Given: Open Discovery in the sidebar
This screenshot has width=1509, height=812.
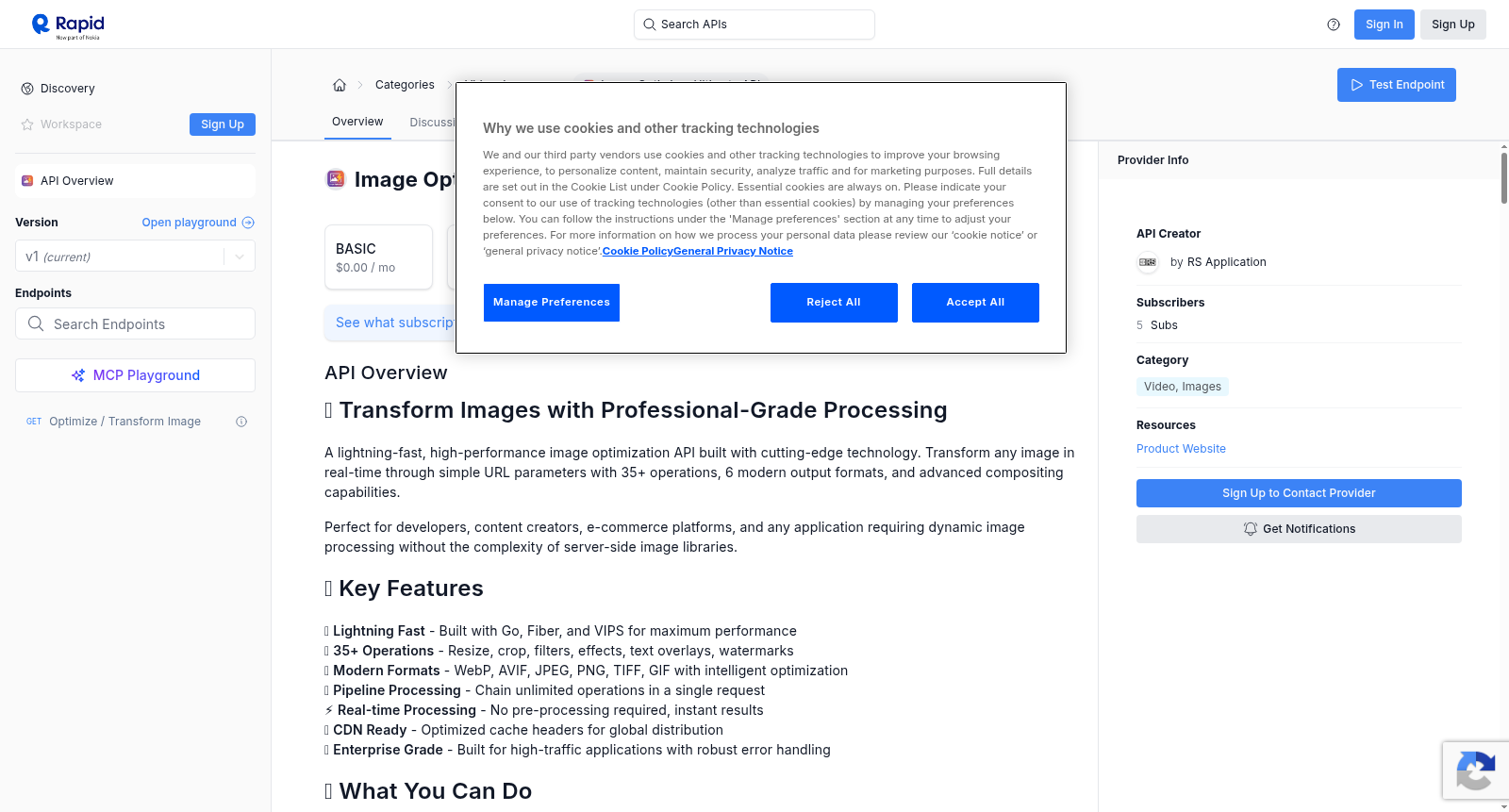Looking at the screenshot, I should (x=68, y=89).
